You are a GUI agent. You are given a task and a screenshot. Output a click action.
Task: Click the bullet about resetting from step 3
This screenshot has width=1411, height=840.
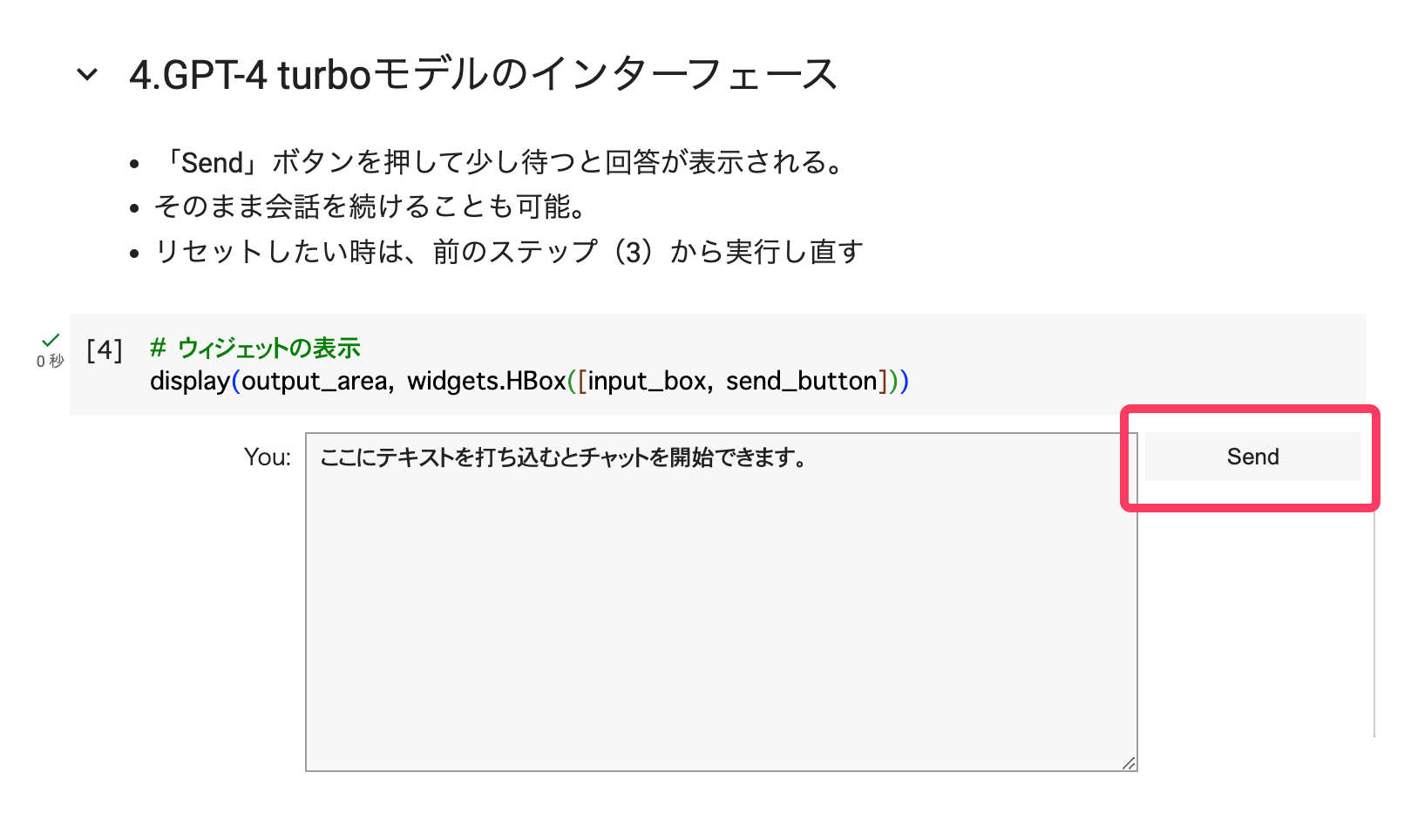pos(508,252)
